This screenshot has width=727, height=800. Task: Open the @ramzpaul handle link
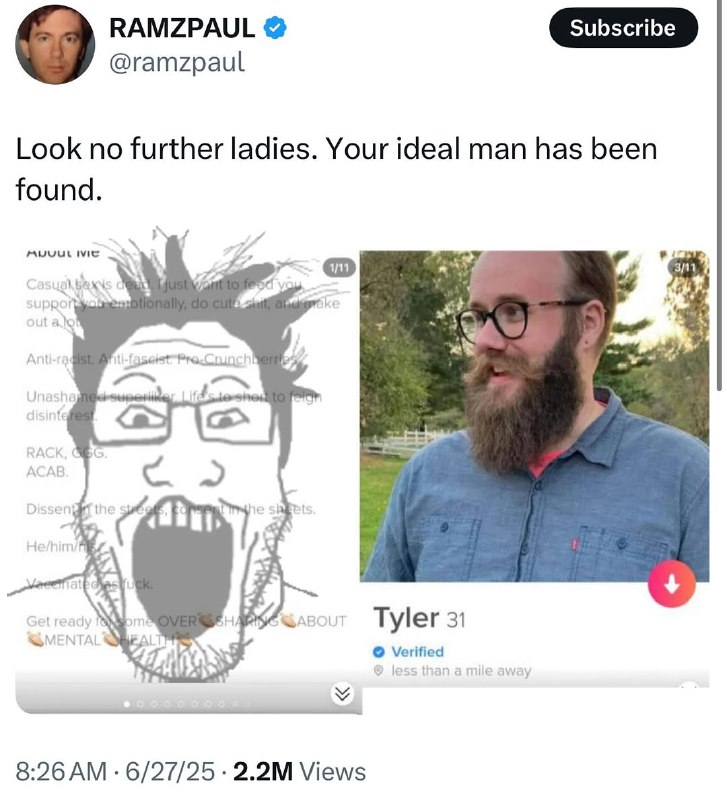pos(177,62)
